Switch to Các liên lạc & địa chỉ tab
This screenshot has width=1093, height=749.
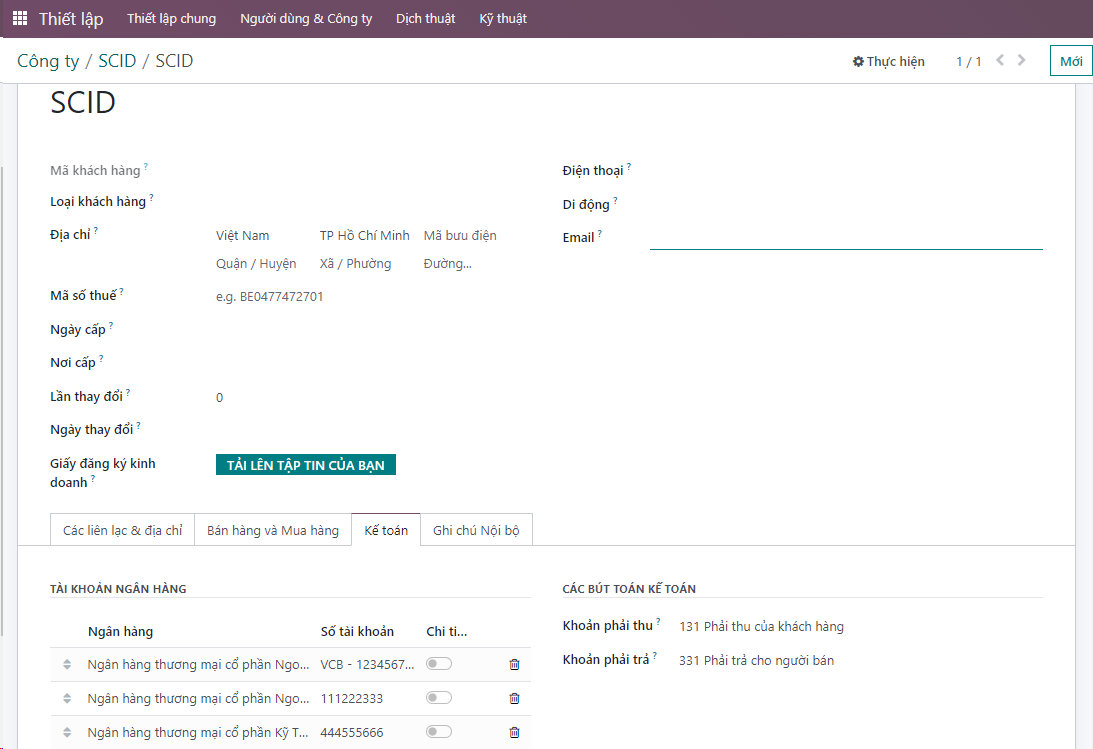(x=123, y=530)
